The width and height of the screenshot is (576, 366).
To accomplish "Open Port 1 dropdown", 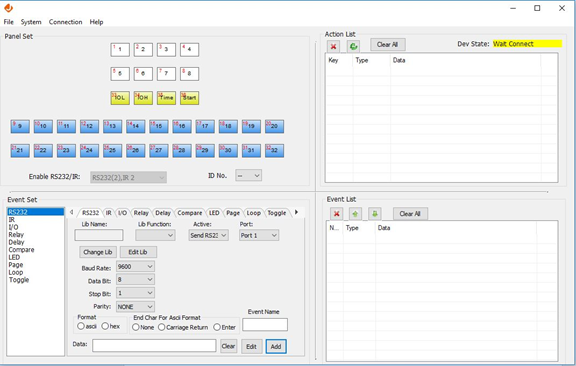I will [259, 235].
